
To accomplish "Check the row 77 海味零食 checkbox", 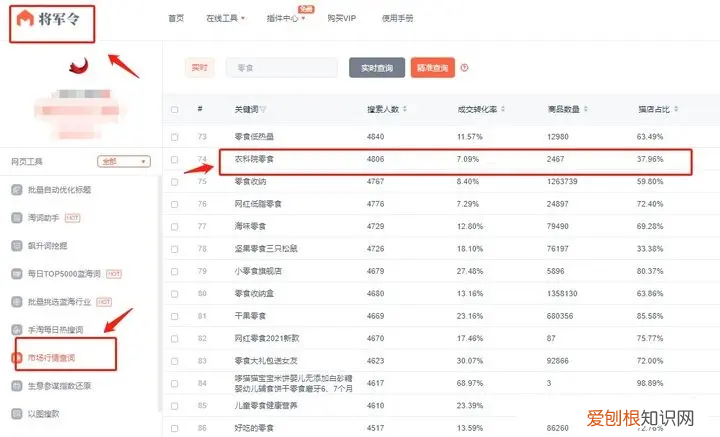I will click(x=174, y=226).
